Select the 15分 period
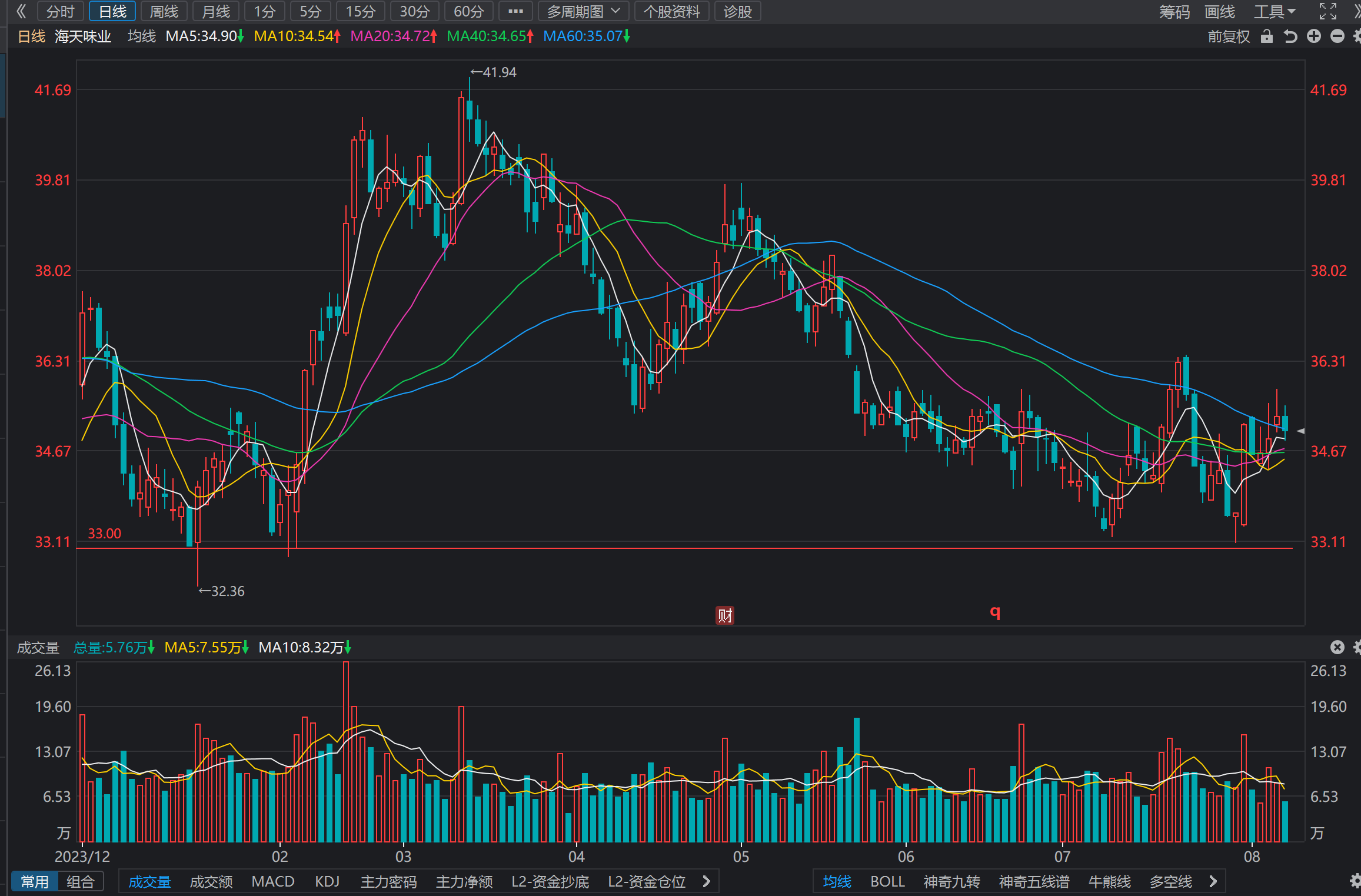Viewport: 1361px width, 896px height. [x=361, y=11]
